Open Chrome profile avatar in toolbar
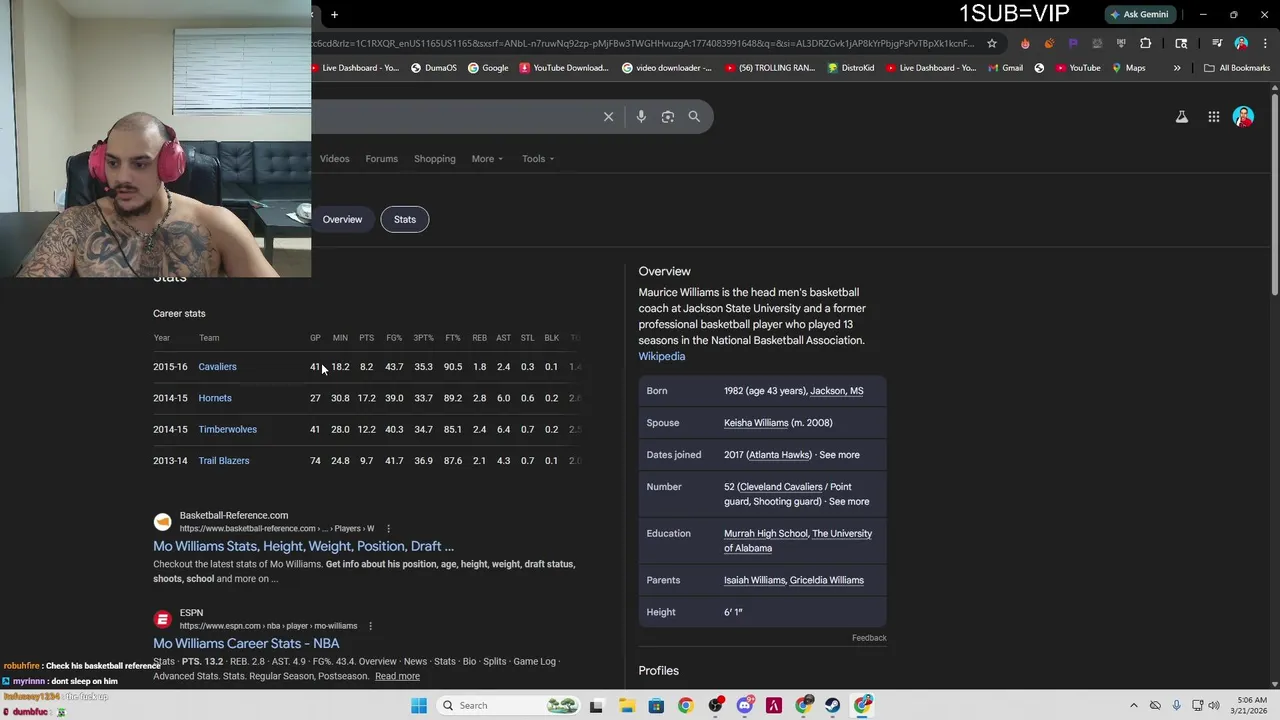Image resolution: width=1280 pixels, height=720 pixels. point(1241,43)
